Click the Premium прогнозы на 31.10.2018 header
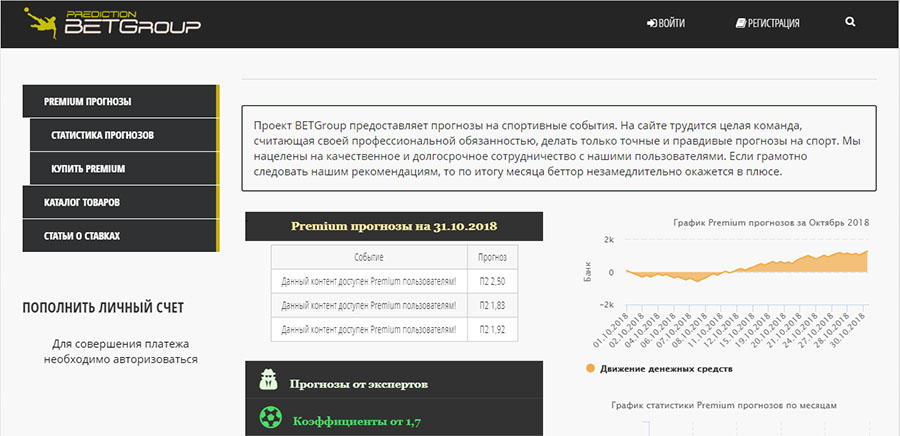The height and width of the screenshot is (436, 900). (394, 226)
